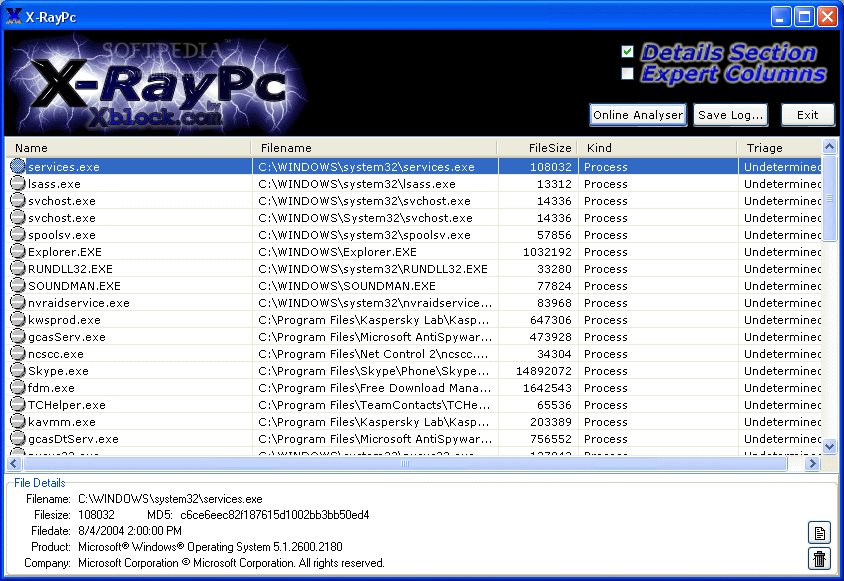Viewport: 844px width, 581px height.
Task: Click the copy document icon in File Details
Action: coord(819,533)
